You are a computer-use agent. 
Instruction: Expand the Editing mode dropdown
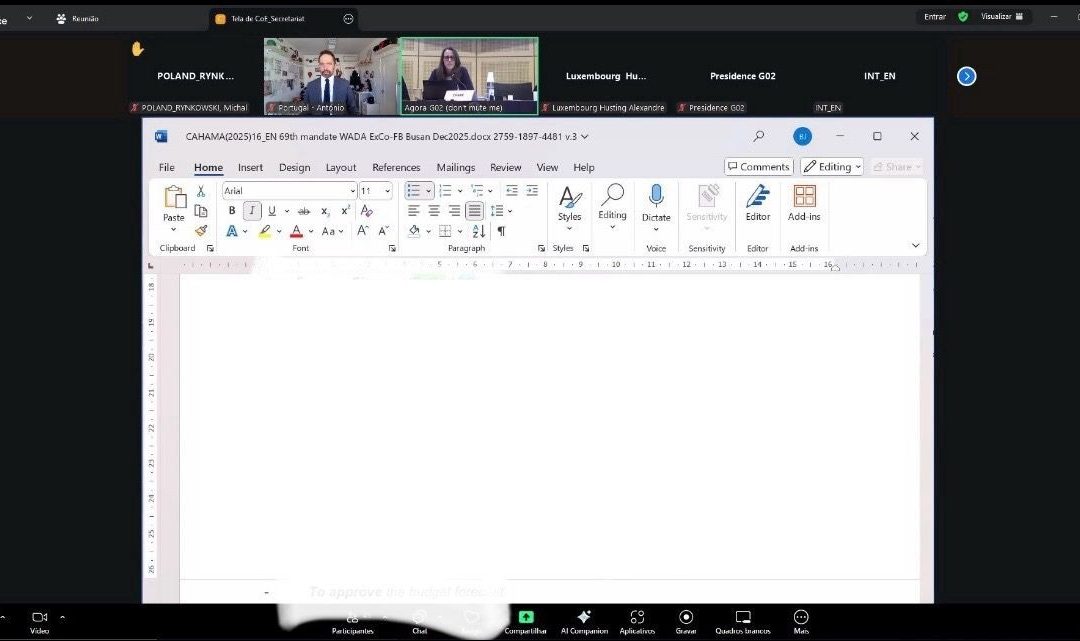(x=832, y=167)
